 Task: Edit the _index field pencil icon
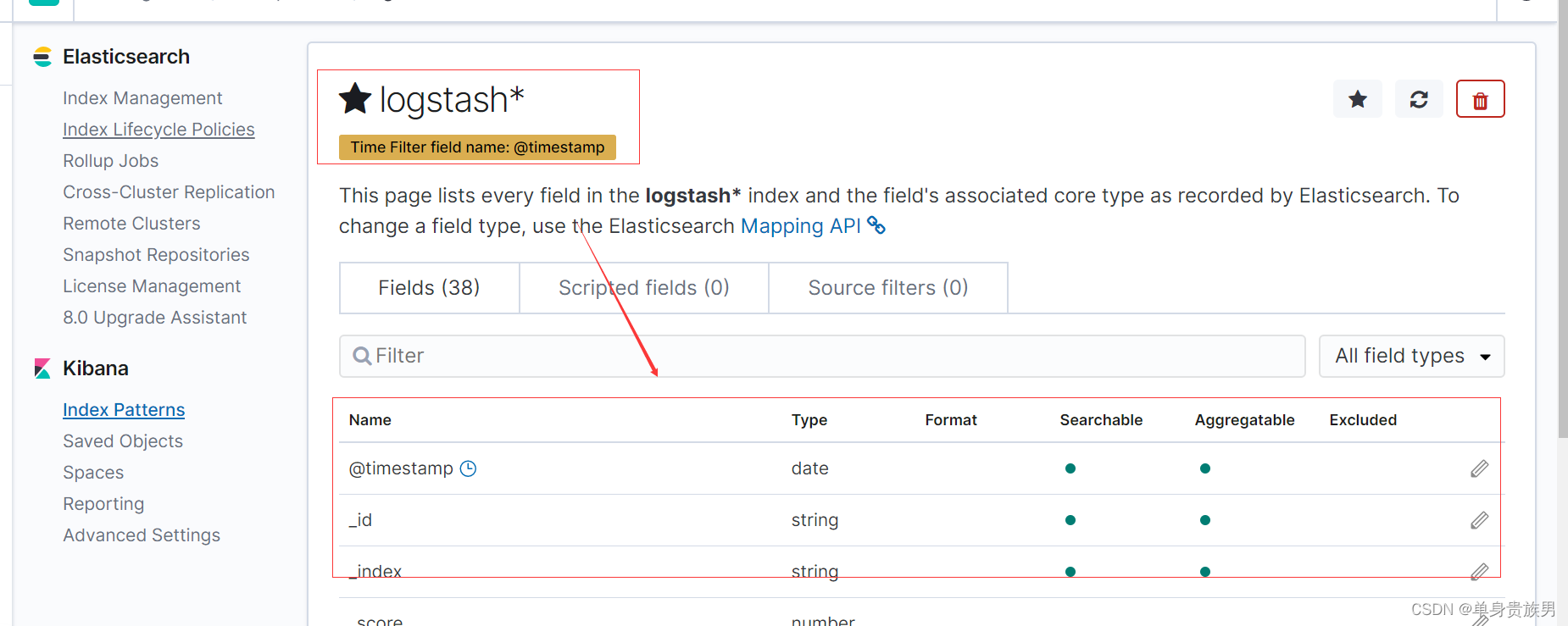click(1479, 572)
